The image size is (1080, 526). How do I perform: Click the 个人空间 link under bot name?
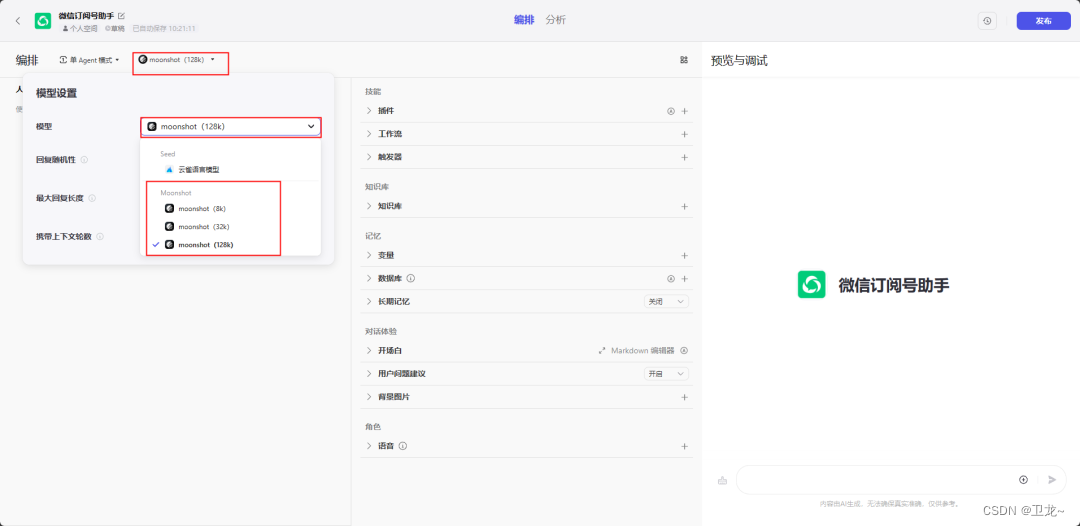click(81, 29)
